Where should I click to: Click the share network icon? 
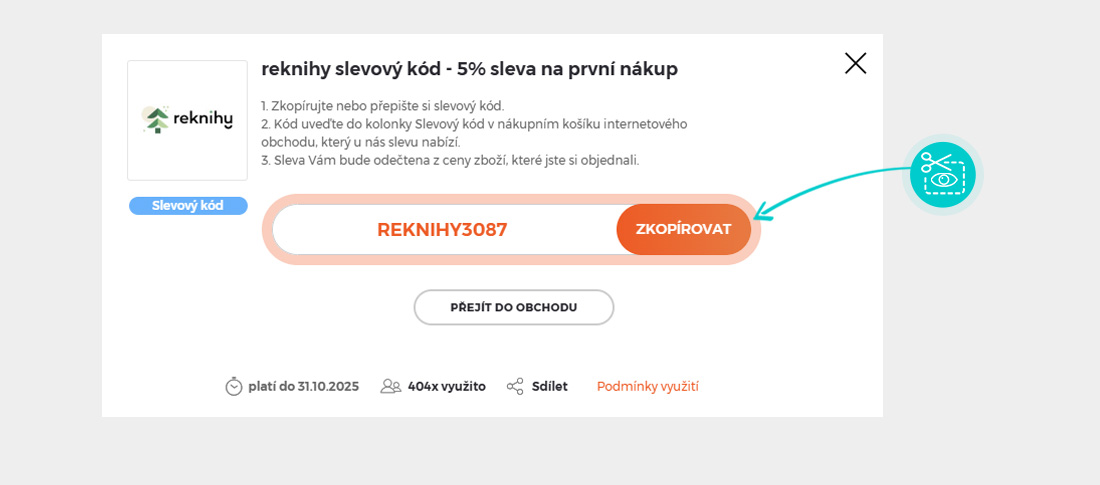tap(515, 386)
